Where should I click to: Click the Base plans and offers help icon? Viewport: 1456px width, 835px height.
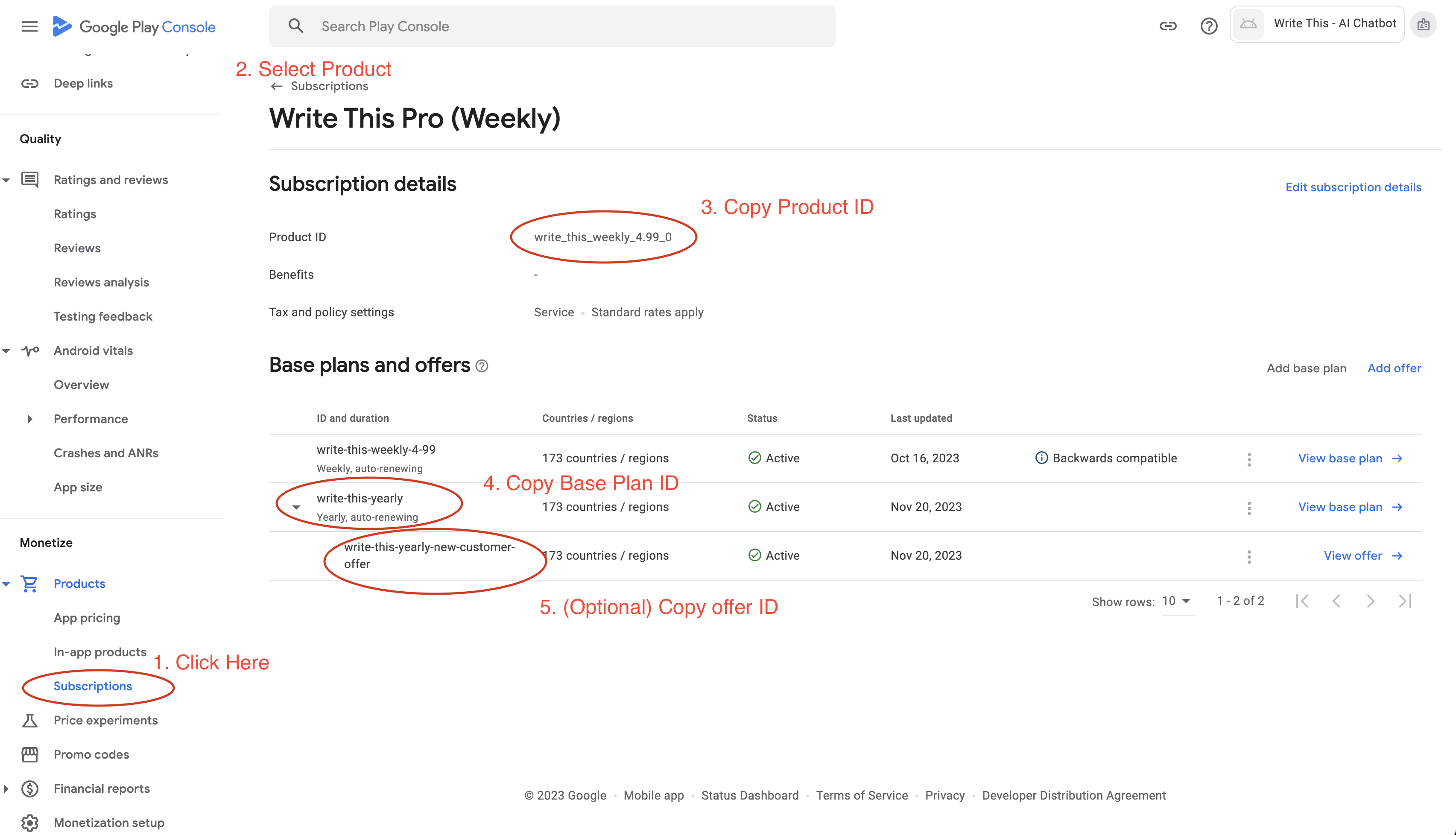pos(482,366)
